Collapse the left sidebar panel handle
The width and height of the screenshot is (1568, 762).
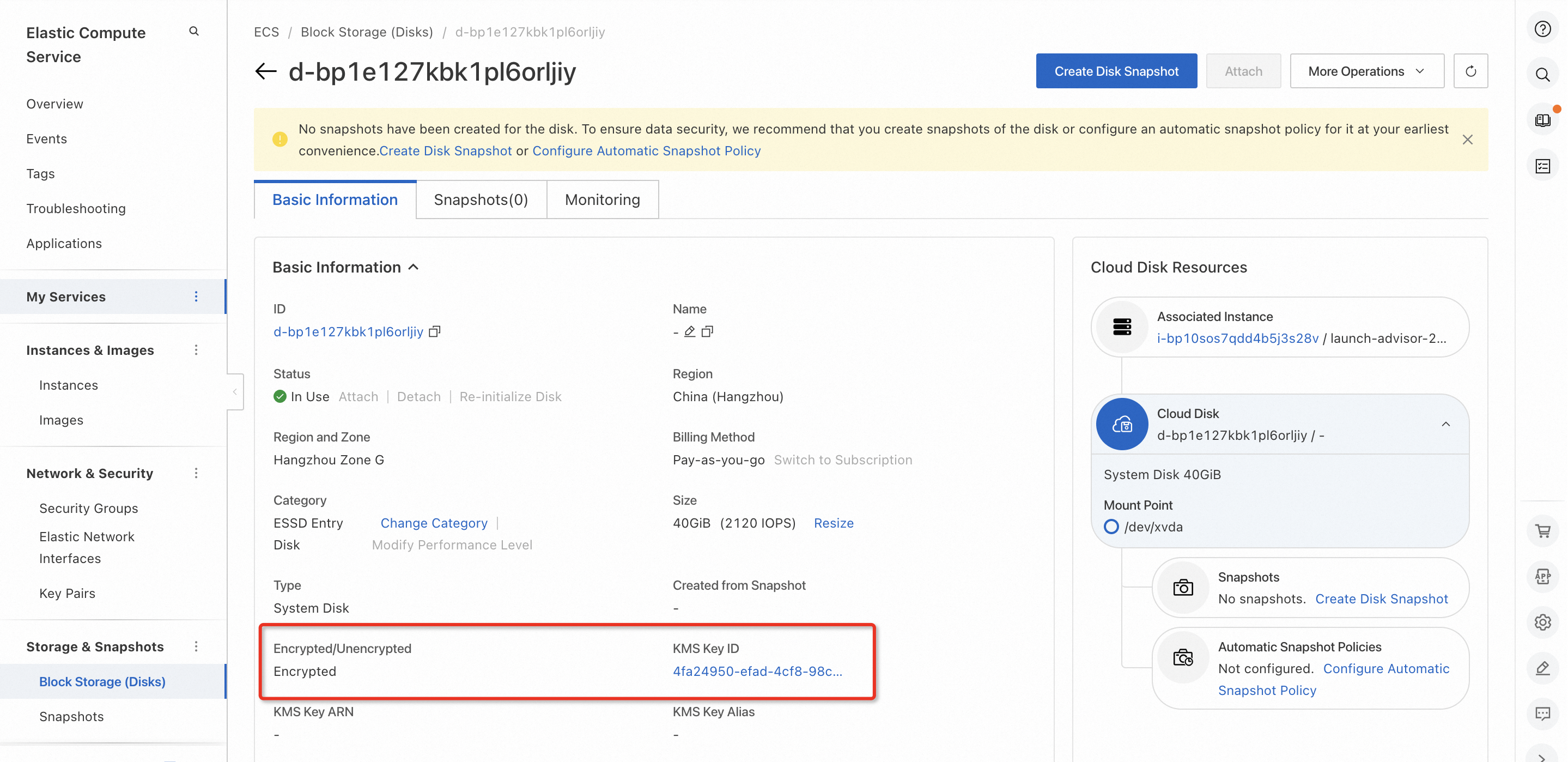pos(235,392)
